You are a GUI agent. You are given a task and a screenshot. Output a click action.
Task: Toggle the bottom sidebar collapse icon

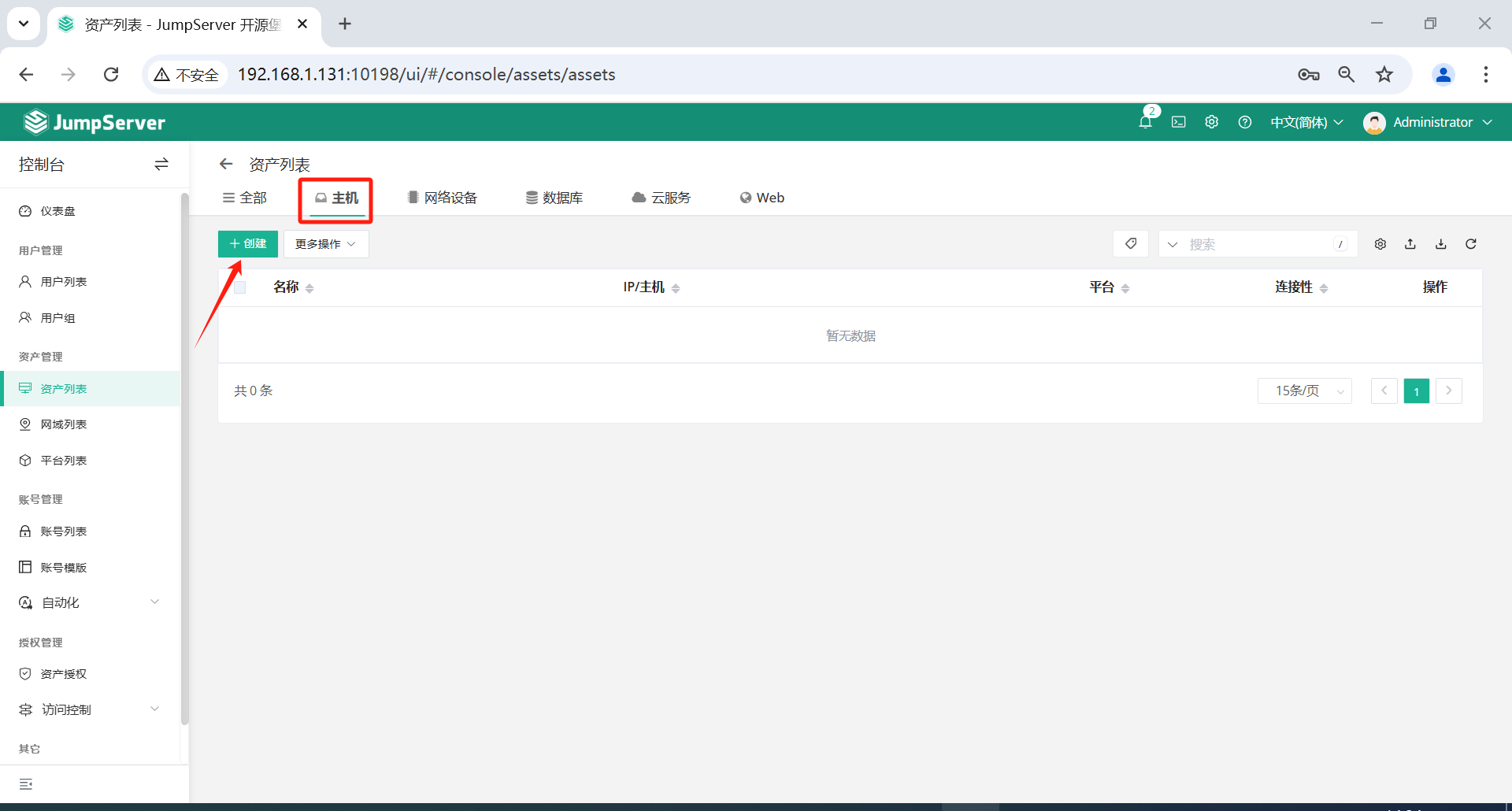click(26, 784)
